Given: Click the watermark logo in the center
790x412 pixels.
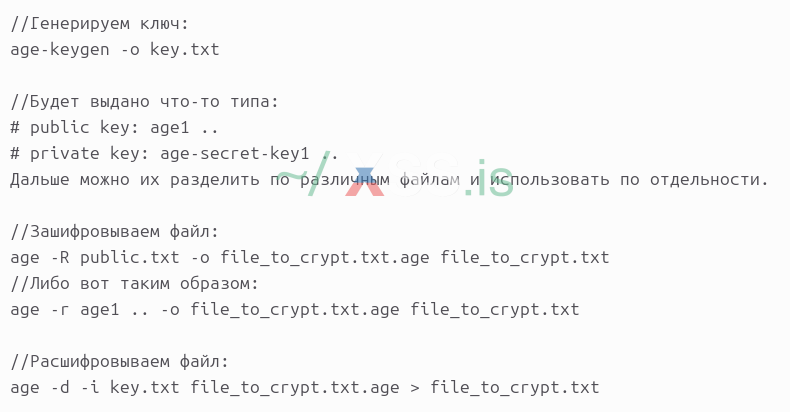Looking at the screenshot, I should [395, 178].
